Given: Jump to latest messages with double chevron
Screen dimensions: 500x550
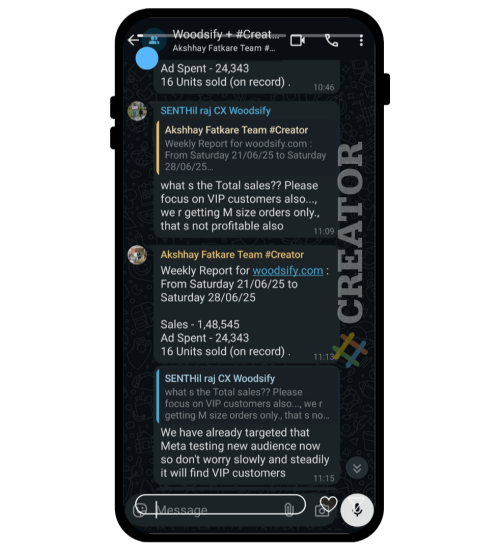Looking at the screenshot, I should [357, 468].
